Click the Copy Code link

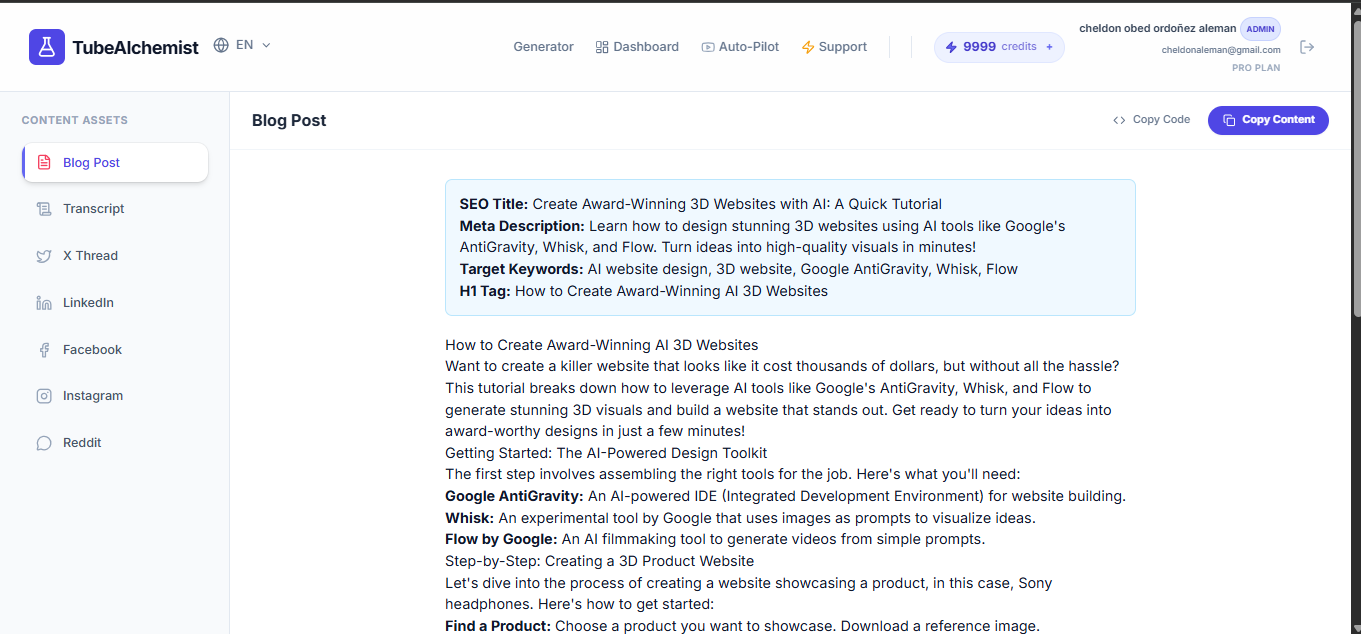tap(1151, 119)
